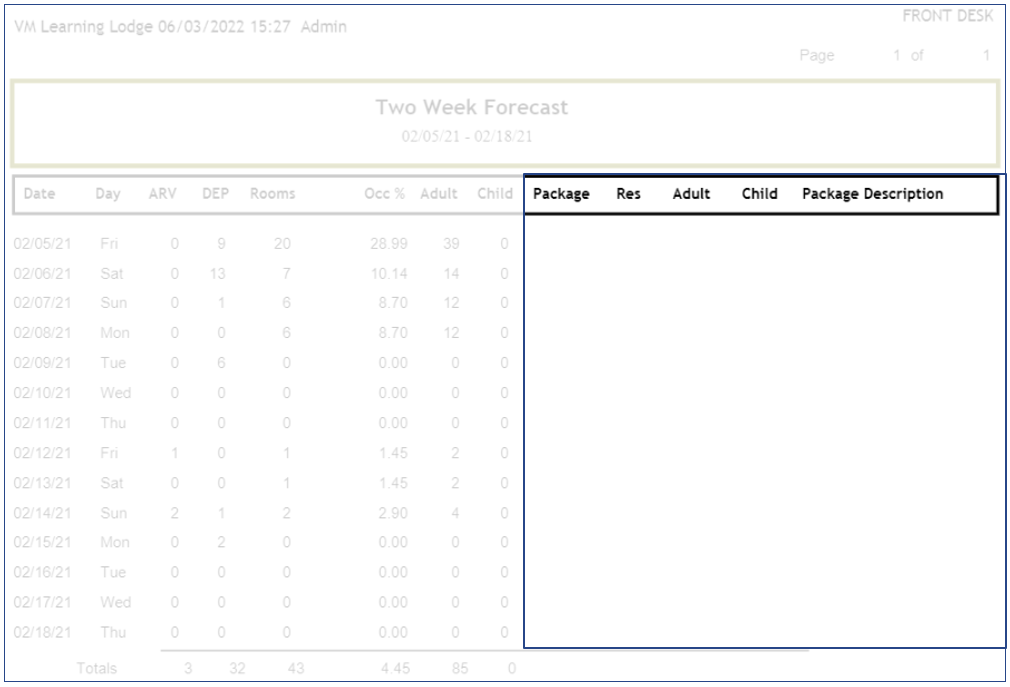Select the 02/05/21 date row

tap(42, 244)
